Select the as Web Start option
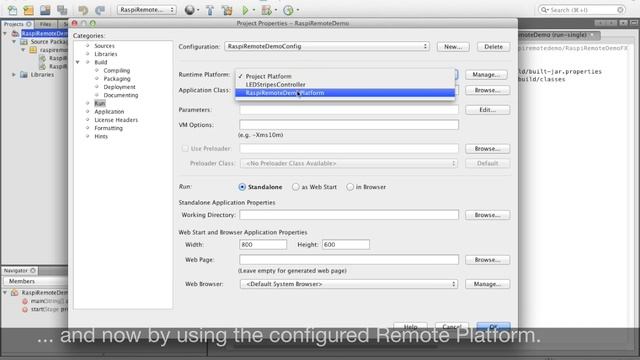This screenshot has width=640, height=360. tap(296, 187)
